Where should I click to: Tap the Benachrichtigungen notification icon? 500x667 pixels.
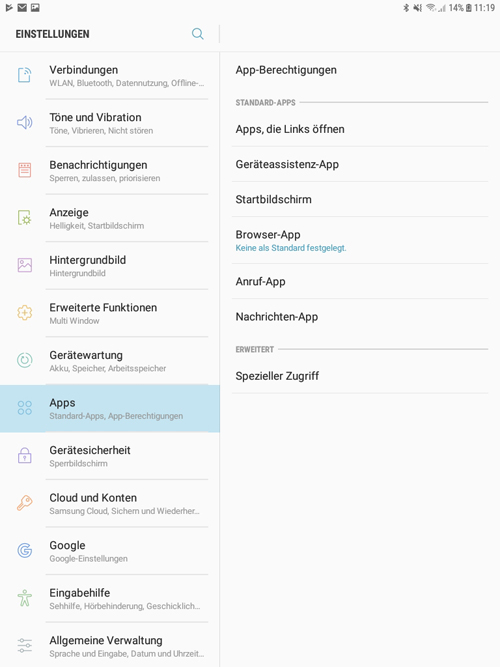[x=25, y=170]
